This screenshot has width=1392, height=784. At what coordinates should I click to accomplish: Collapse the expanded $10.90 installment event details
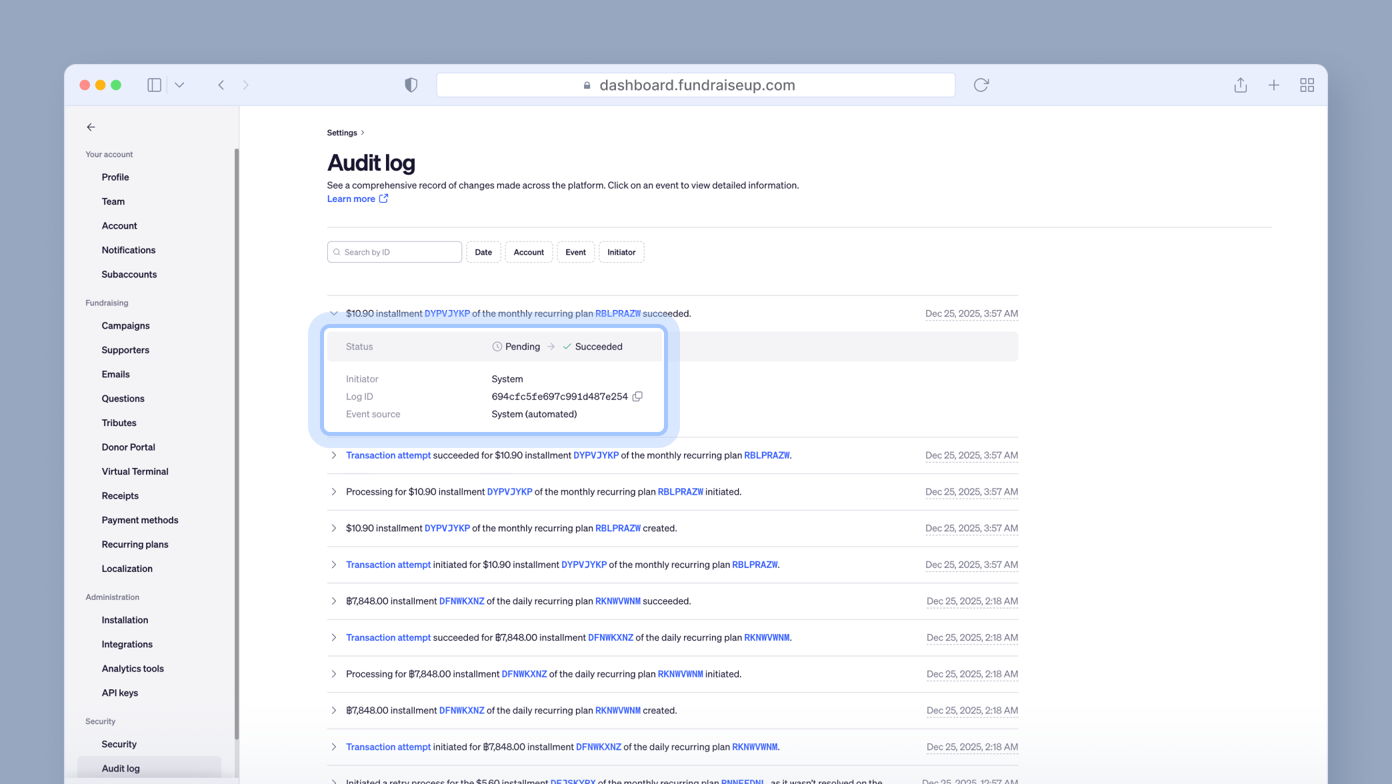[333, 313]
